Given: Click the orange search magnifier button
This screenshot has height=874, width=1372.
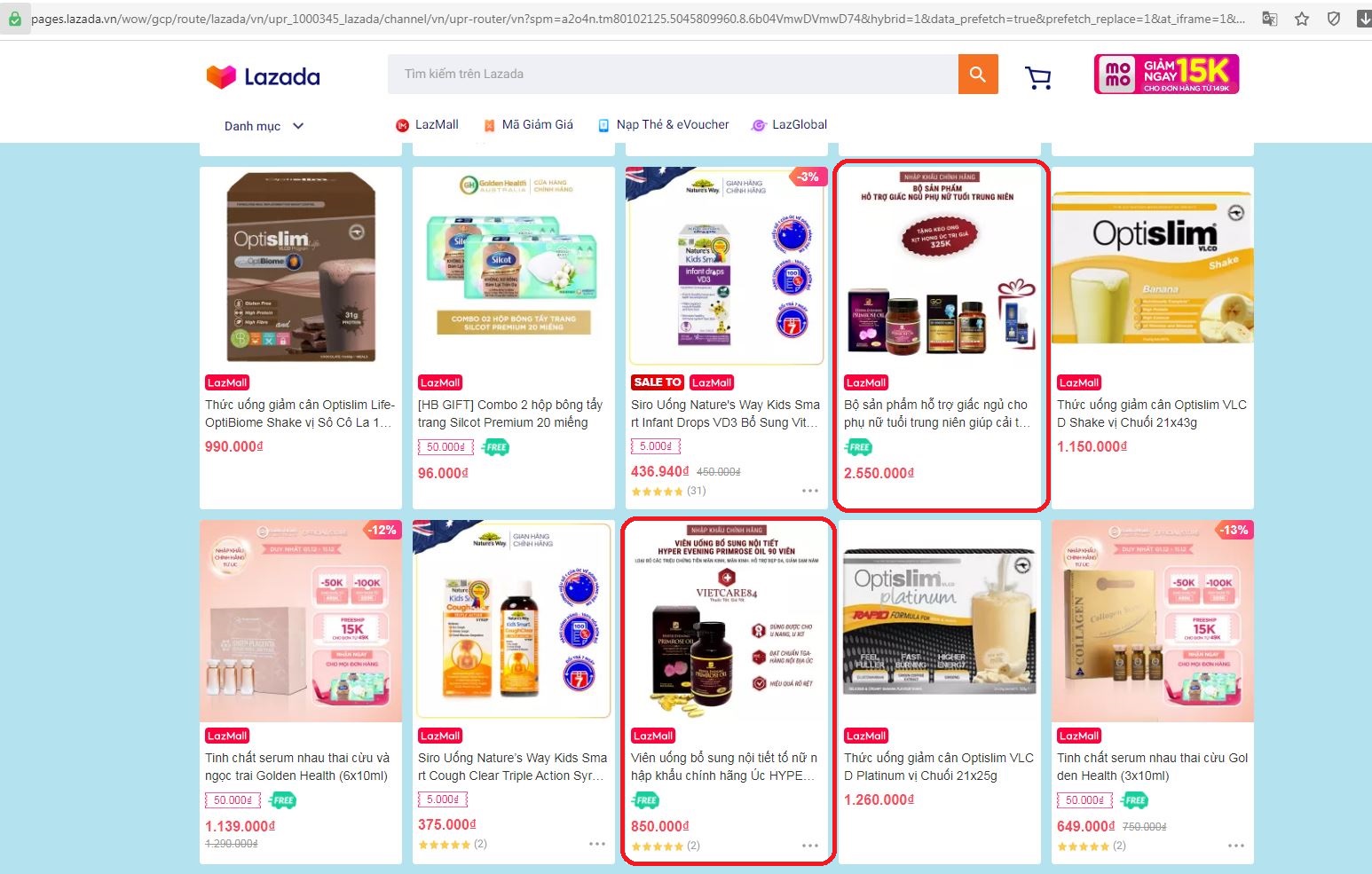Looking at the screenshot, I should coord(978,75).
